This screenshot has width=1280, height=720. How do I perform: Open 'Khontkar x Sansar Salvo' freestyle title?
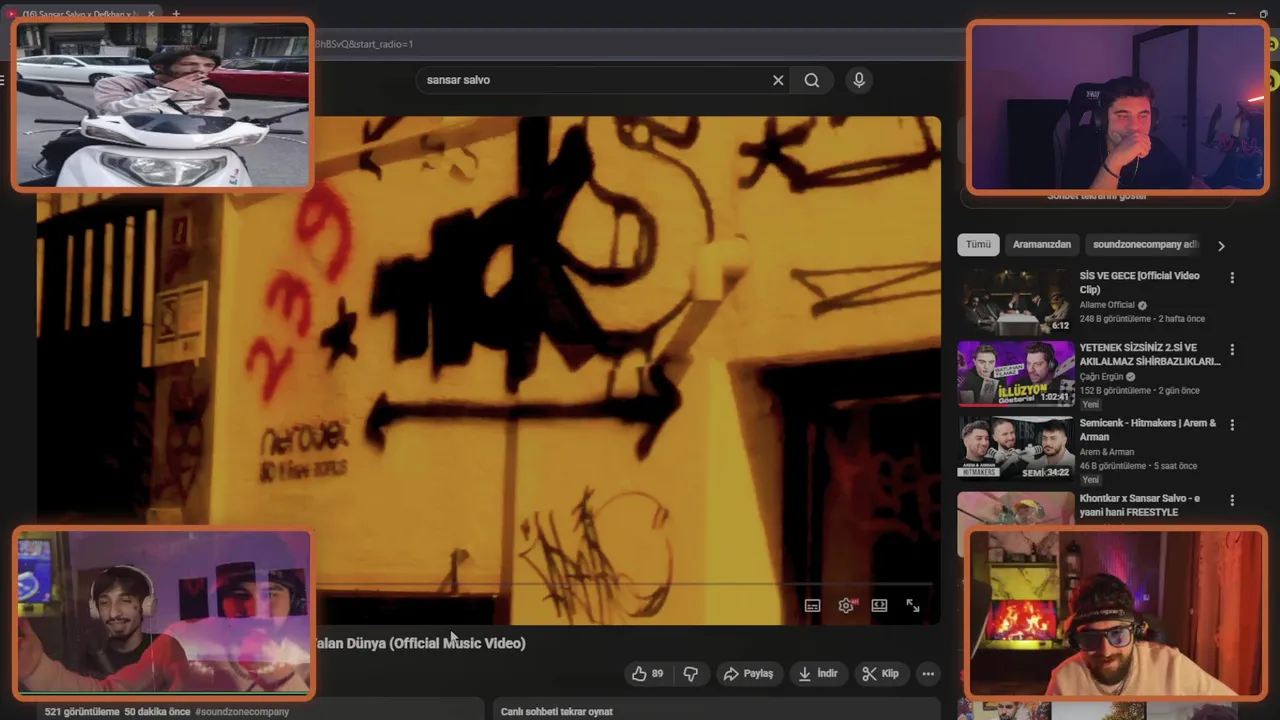click(x=1139, y=505)
